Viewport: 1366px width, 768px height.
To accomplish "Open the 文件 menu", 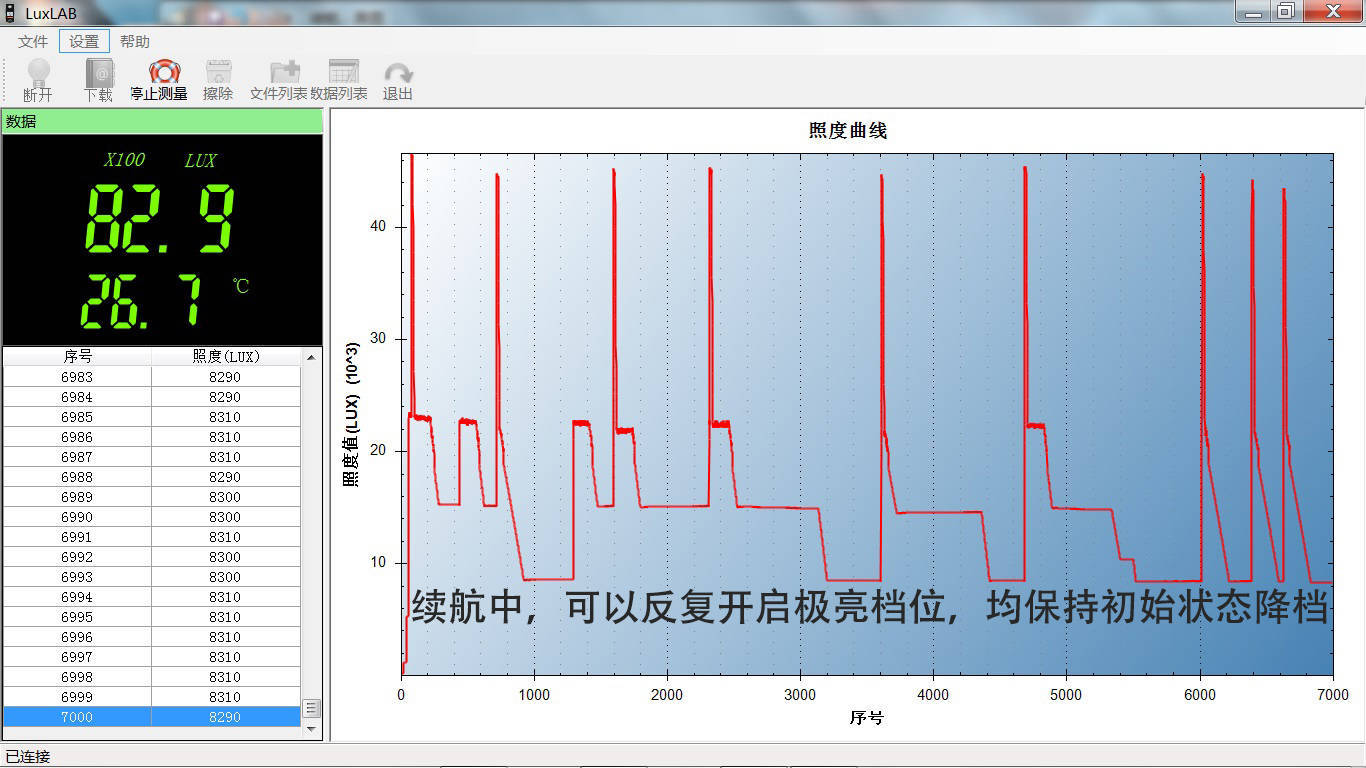I will 31,41.
